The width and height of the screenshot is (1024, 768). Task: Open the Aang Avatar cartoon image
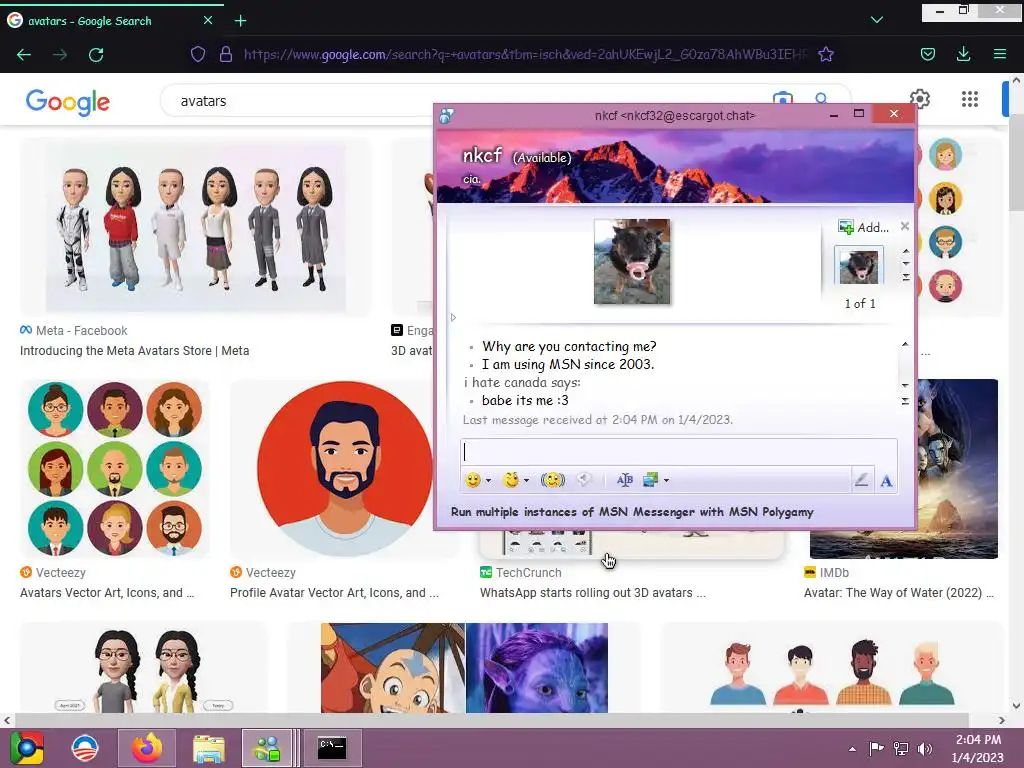[392, 667]
